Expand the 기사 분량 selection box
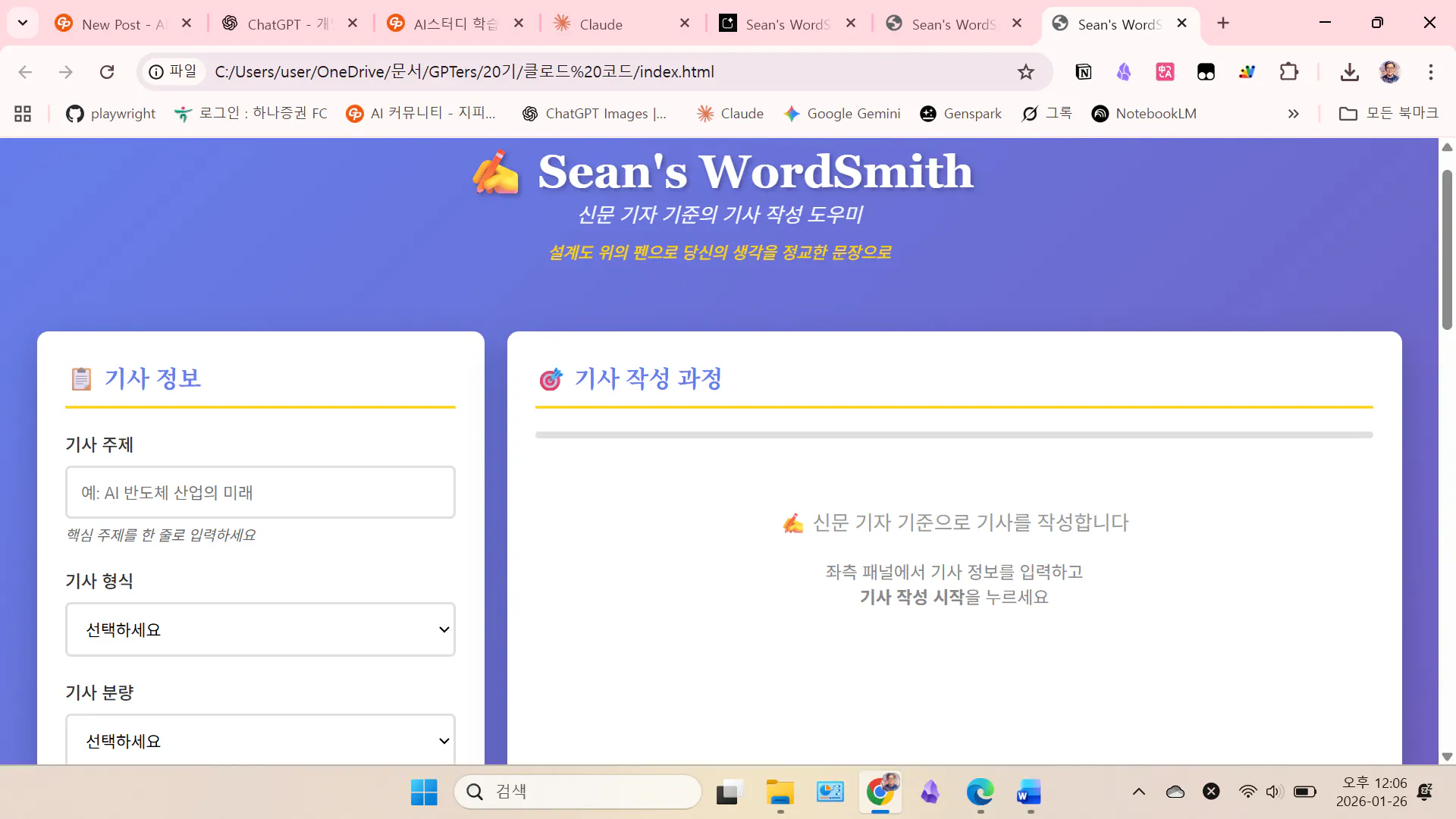The height and width of the screenshot is (819, 1456). pyautogui.click(x=261, y=741)
